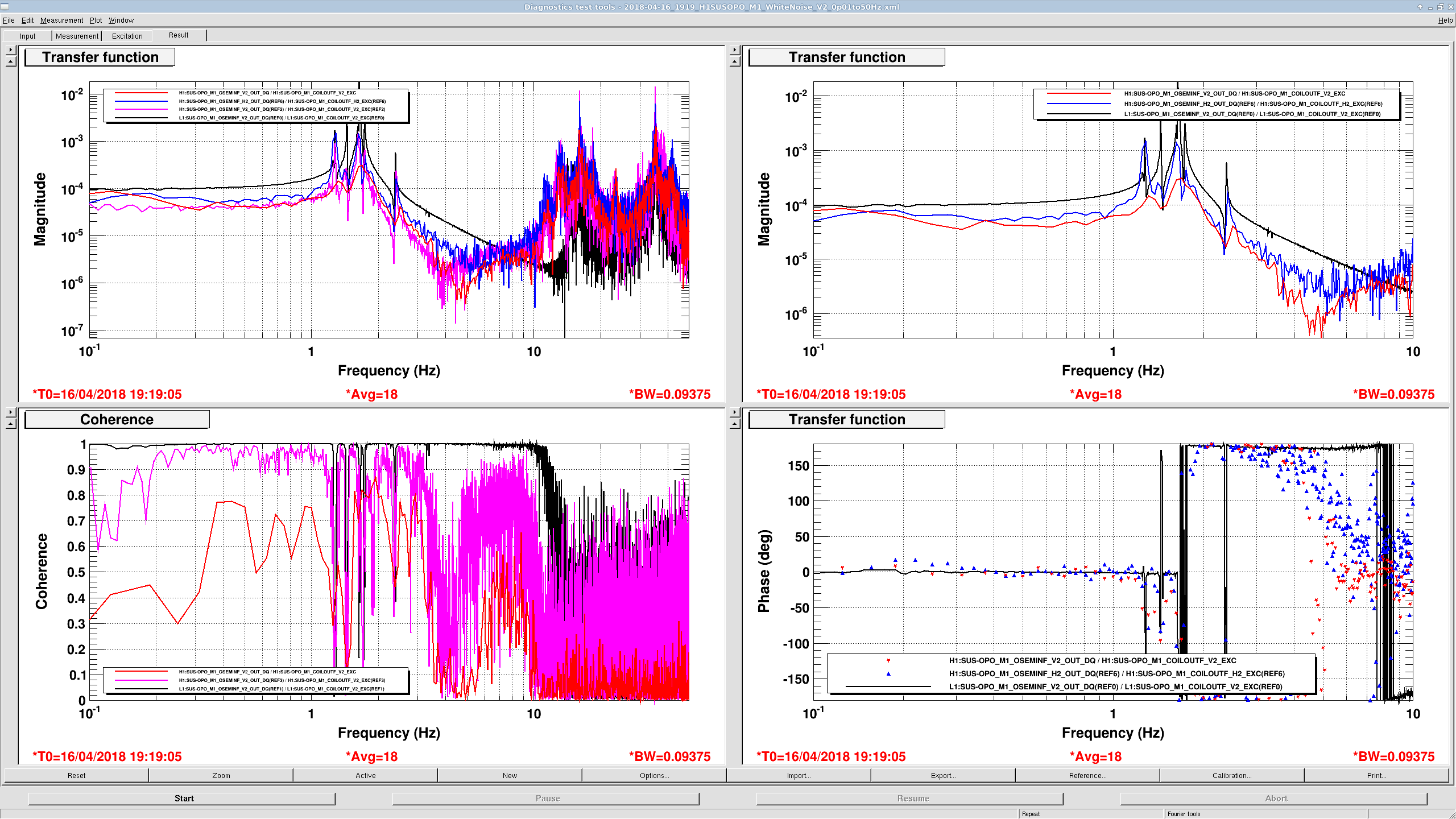
Task: Click the New button to add a plot
Action: tap(510, 775)
